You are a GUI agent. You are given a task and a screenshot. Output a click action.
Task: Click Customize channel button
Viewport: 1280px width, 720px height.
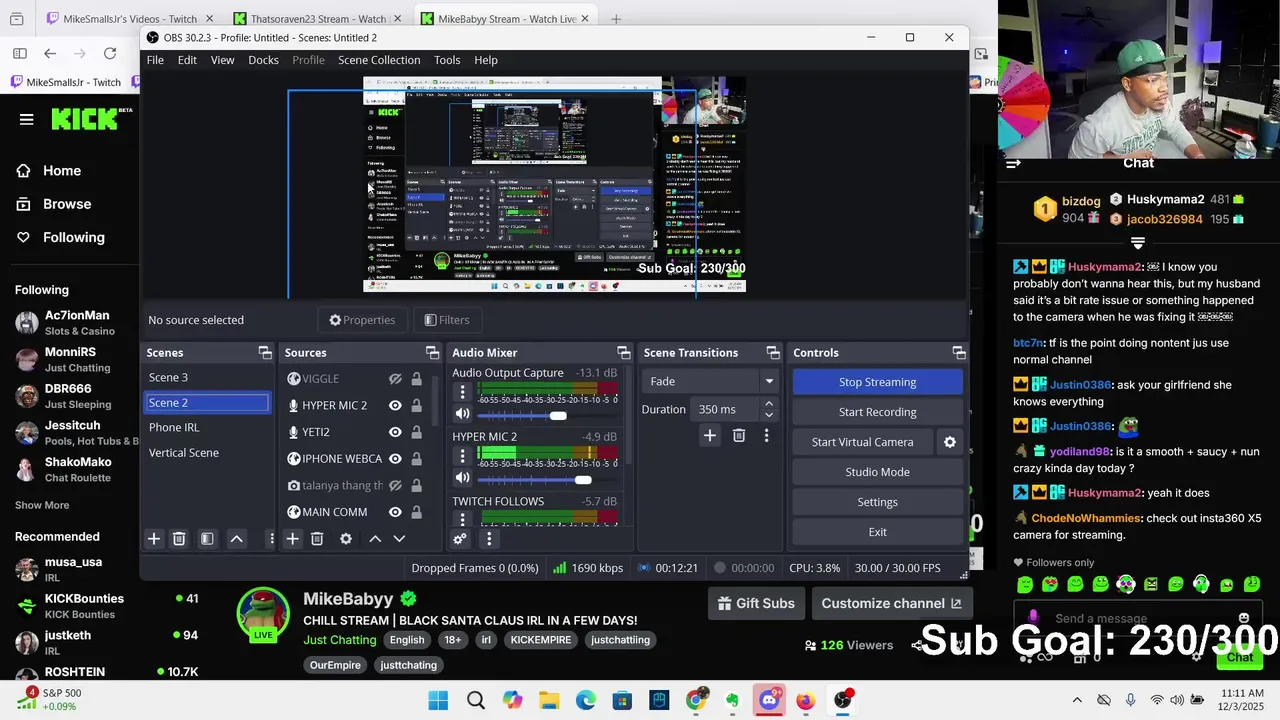[891, 603]
